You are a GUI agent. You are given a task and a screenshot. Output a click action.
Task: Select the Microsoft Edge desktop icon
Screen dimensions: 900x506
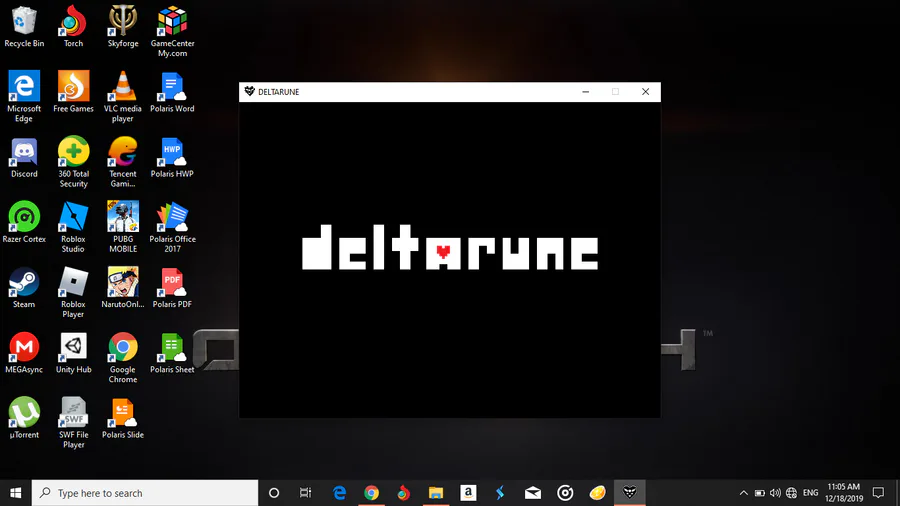coord(24,97)
